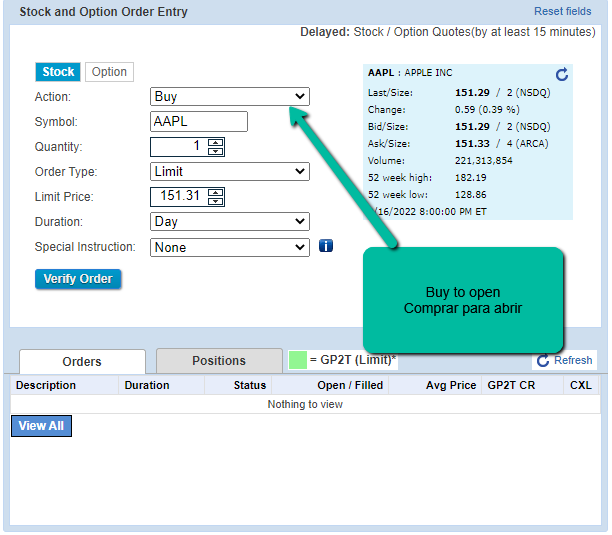Lower the Limit Price with the down arrow
The image size is (612, 535).
216,201
